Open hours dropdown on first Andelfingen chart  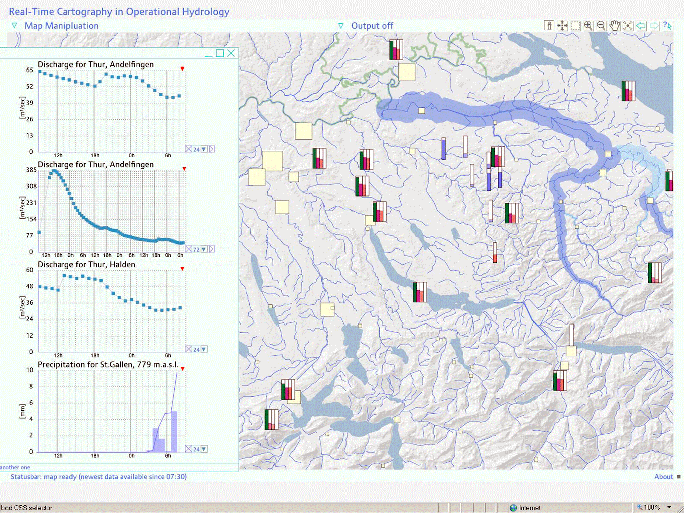click(x=204, y=149)
